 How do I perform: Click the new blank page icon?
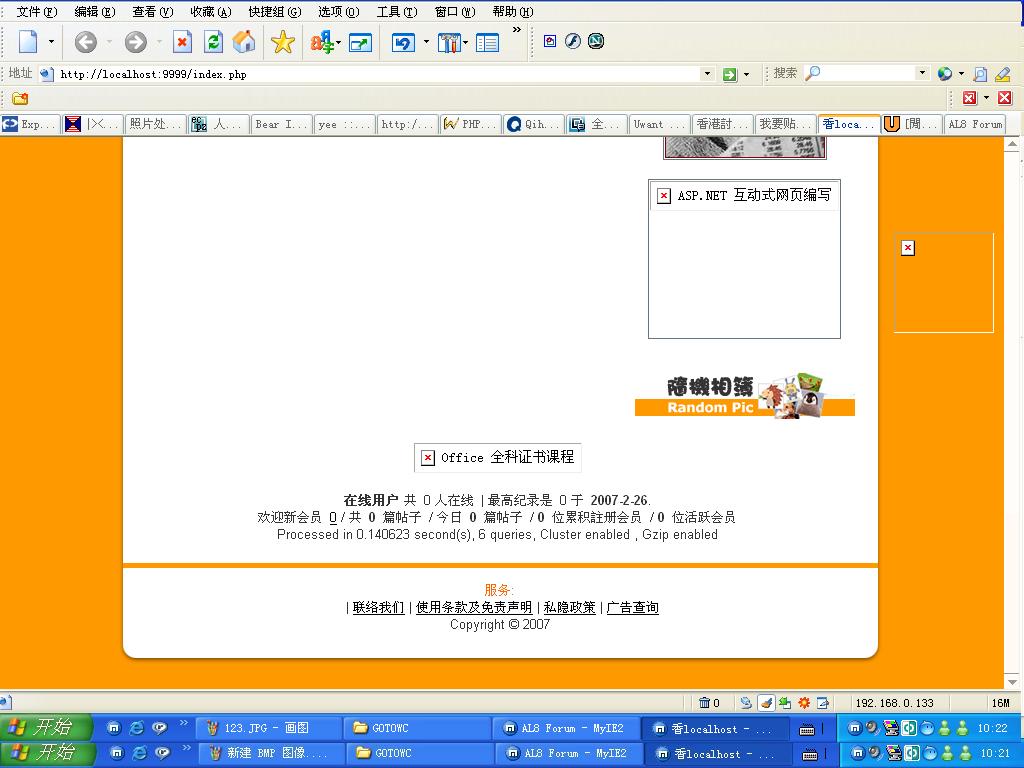(28, 42)
